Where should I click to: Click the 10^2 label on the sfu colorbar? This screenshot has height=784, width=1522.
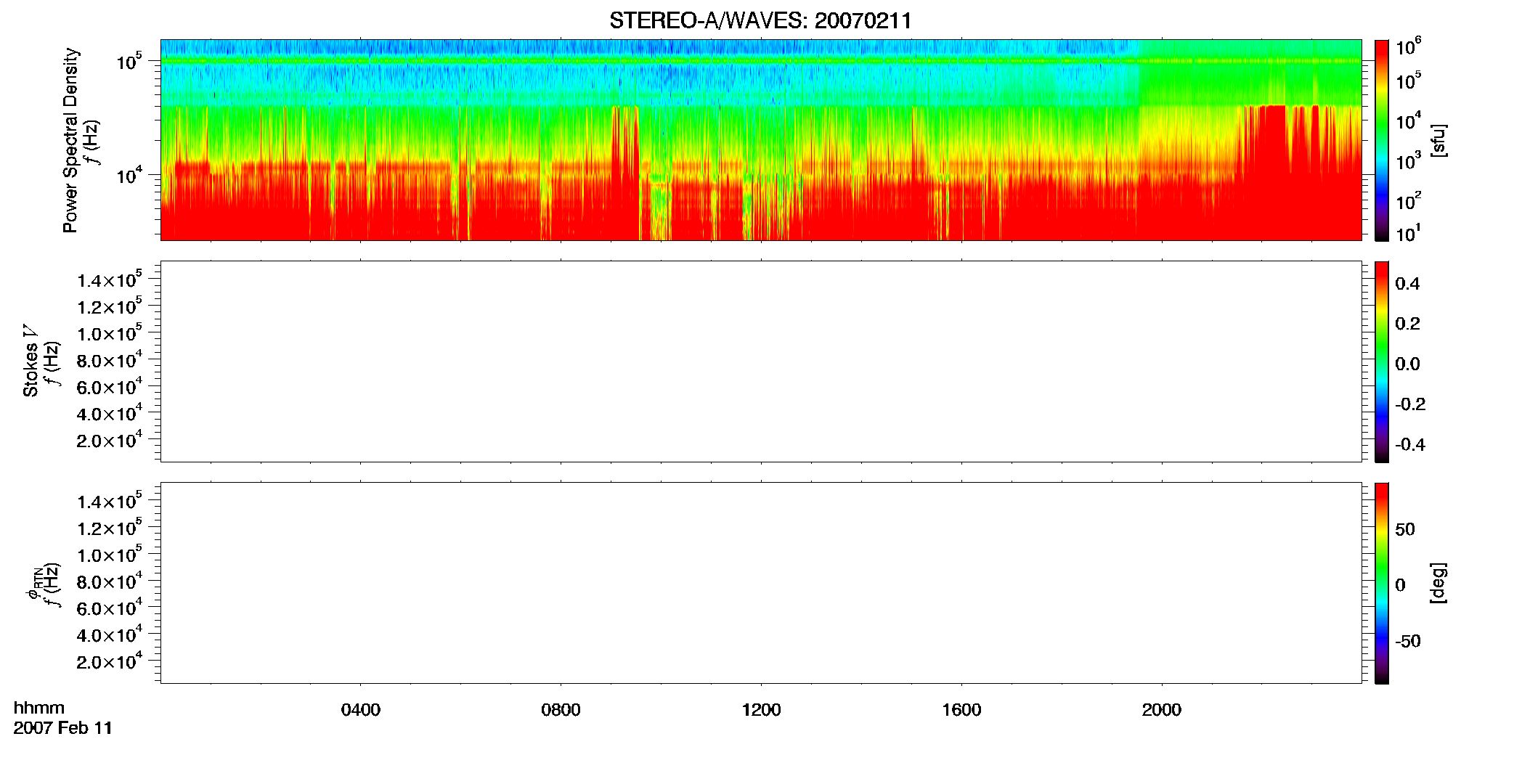point(1409,201)
